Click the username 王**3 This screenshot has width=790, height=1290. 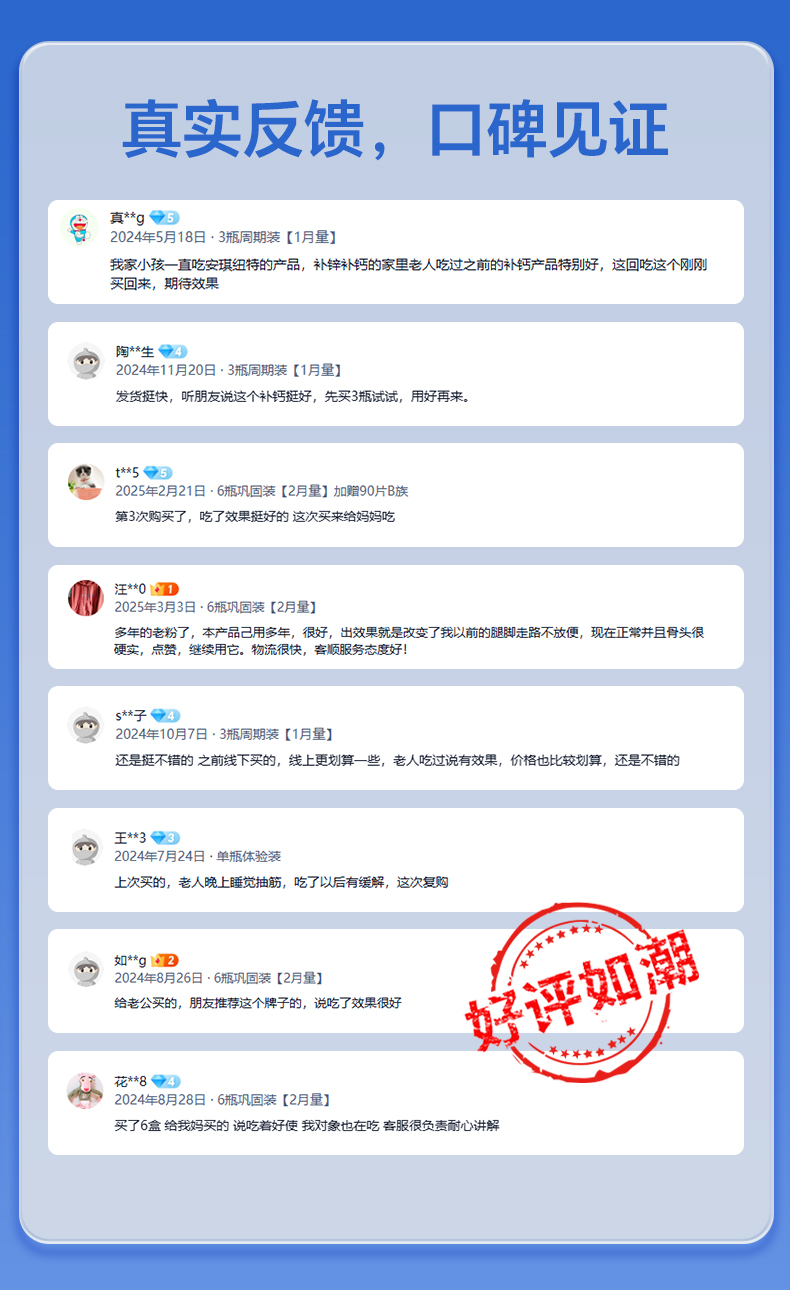pyautogui.click(x=130, y=838)
